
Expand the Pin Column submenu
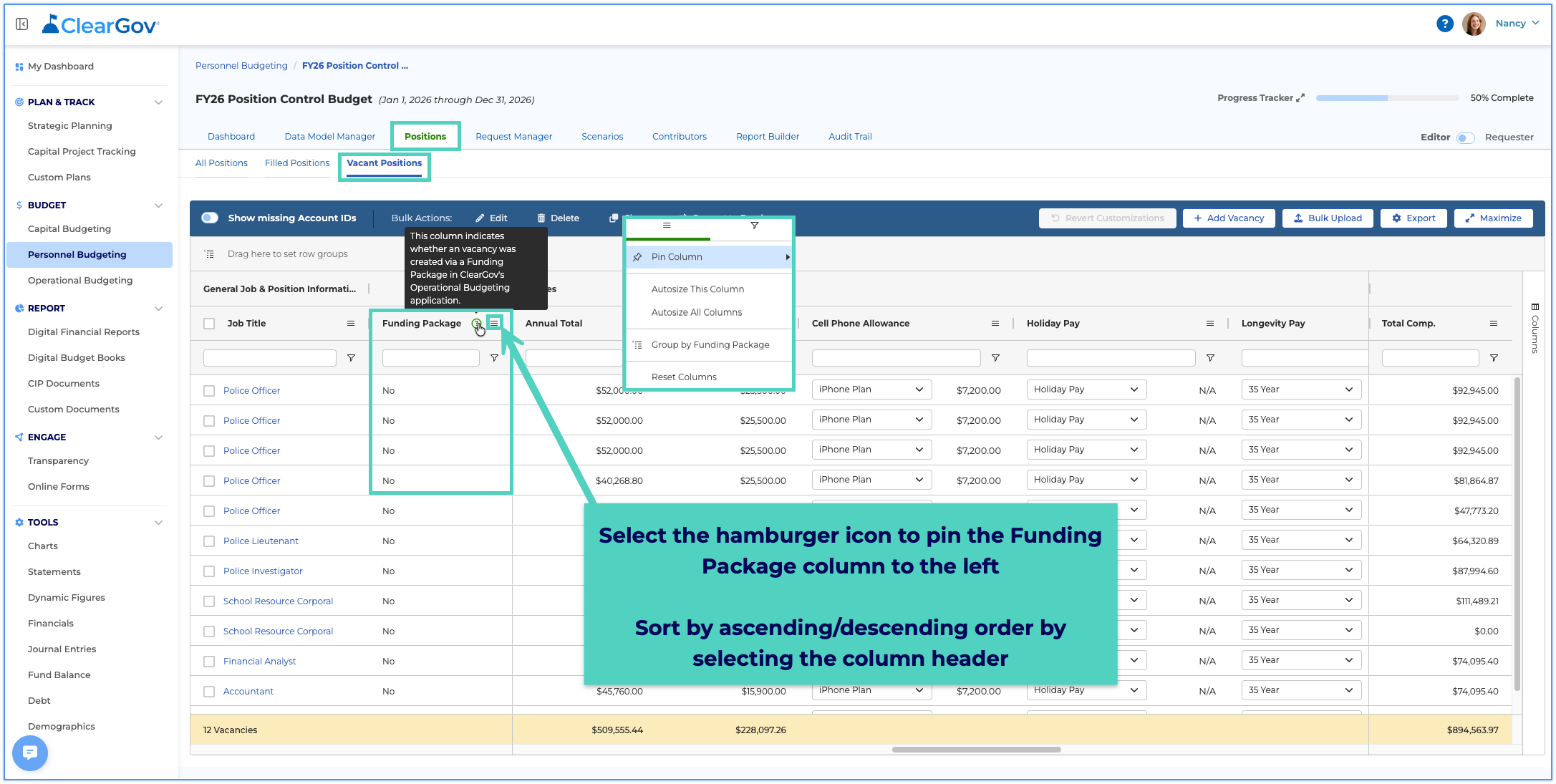click(709, 257)
